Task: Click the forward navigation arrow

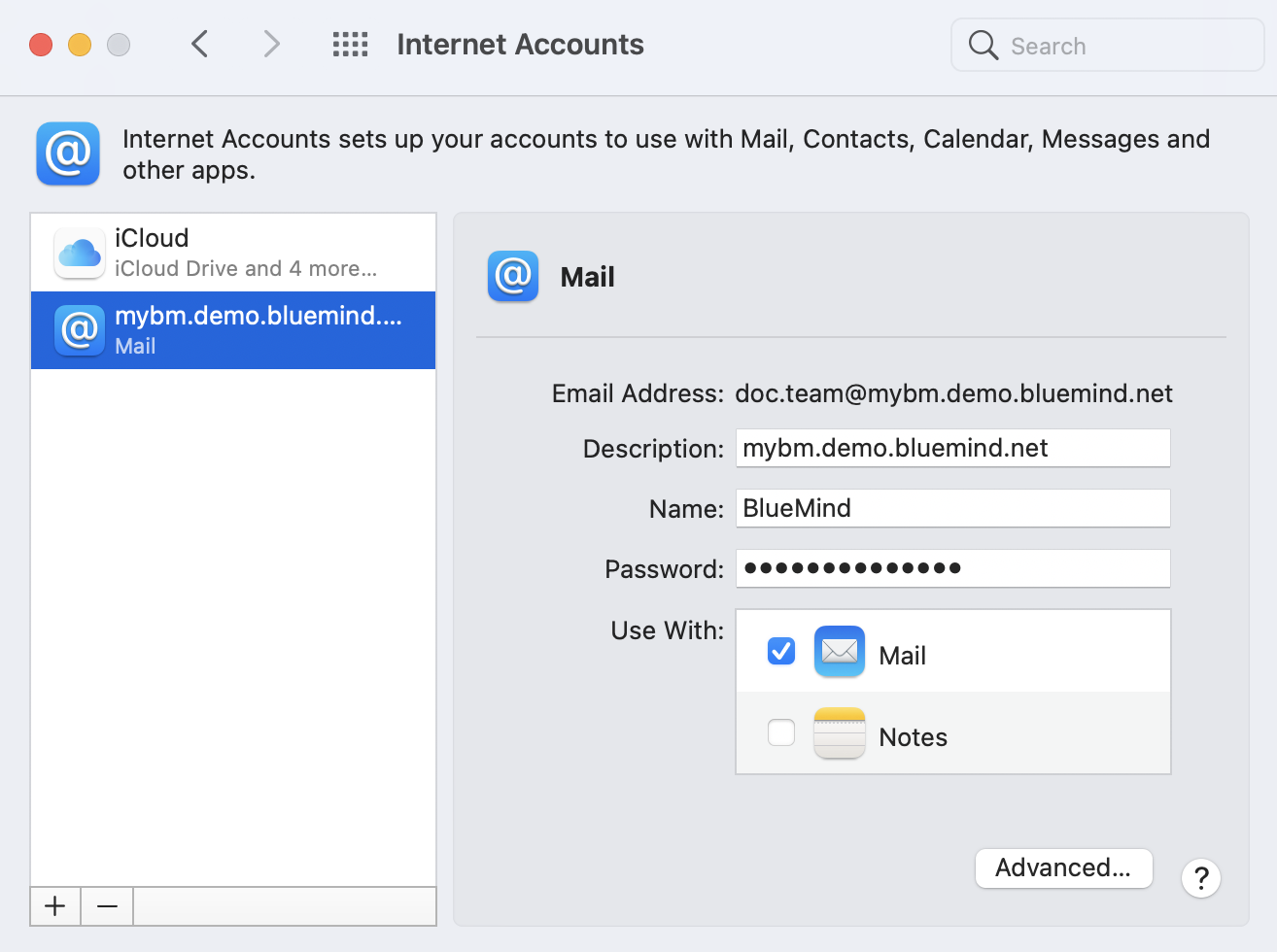Action: point(271,45)
